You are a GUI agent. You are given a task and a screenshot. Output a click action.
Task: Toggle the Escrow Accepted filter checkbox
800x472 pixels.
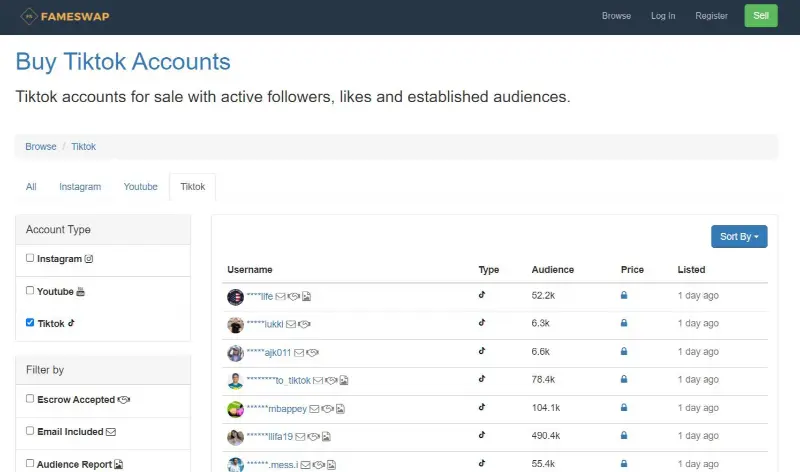[x=30, y=398]
